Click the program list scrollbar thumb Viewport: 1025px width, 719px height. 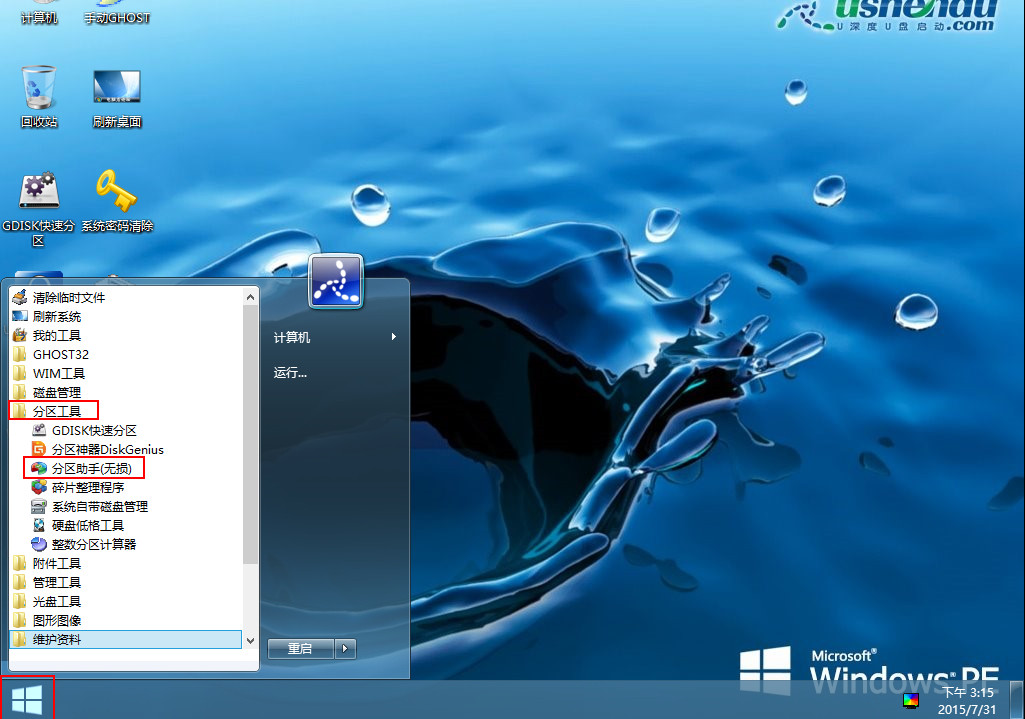(250, 435)
